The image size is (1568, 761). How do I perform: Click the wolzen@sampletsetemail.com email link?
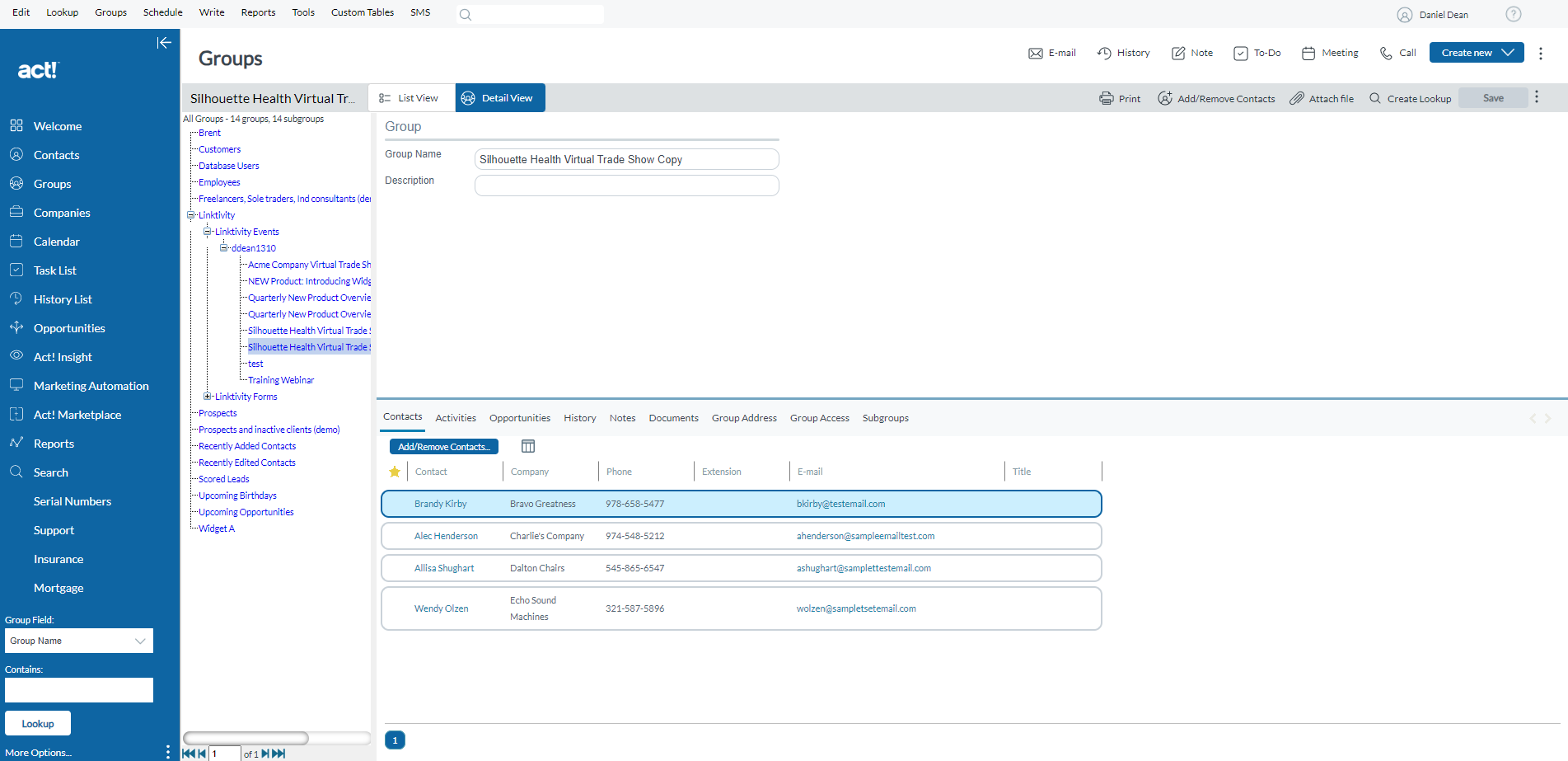(x=856, y=608)
